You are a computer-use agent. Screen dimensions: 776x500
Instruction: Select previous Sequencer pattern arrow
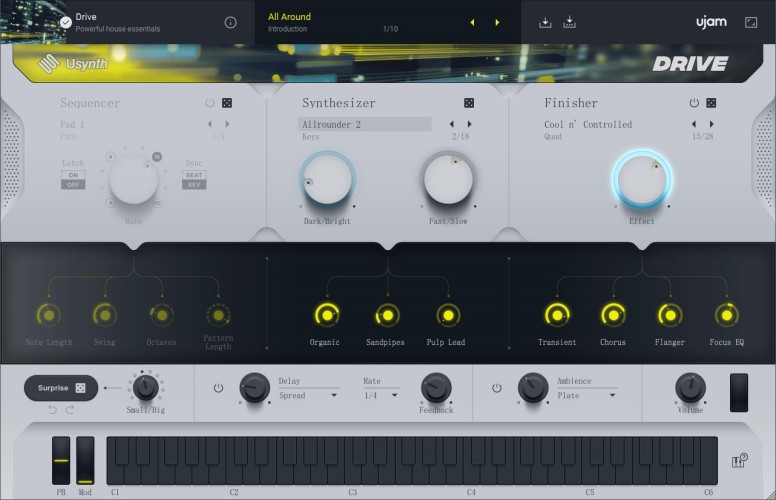coord(210,124)
